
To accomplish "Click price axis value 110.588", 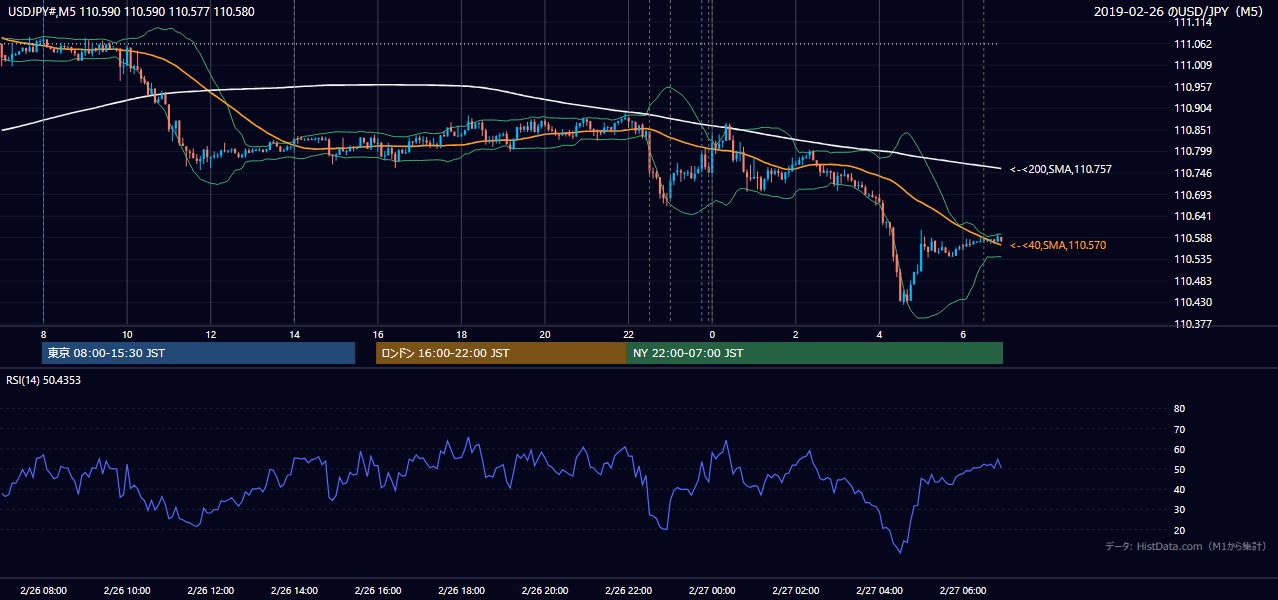I will pyautogui.click(x=1193, y=238).
